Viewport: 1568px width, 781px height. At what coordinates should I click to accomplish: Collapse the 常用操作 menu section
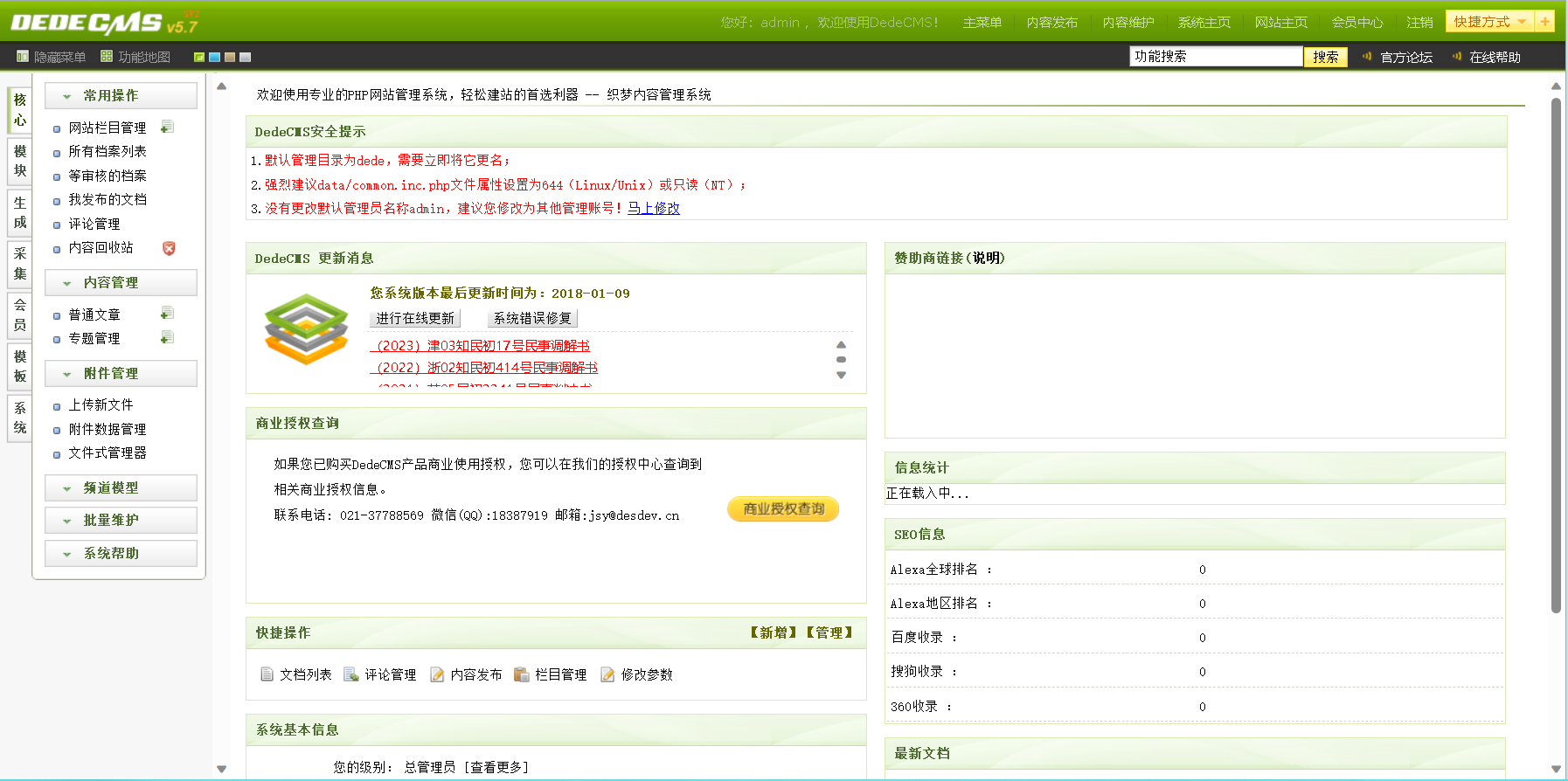point(121,95)
